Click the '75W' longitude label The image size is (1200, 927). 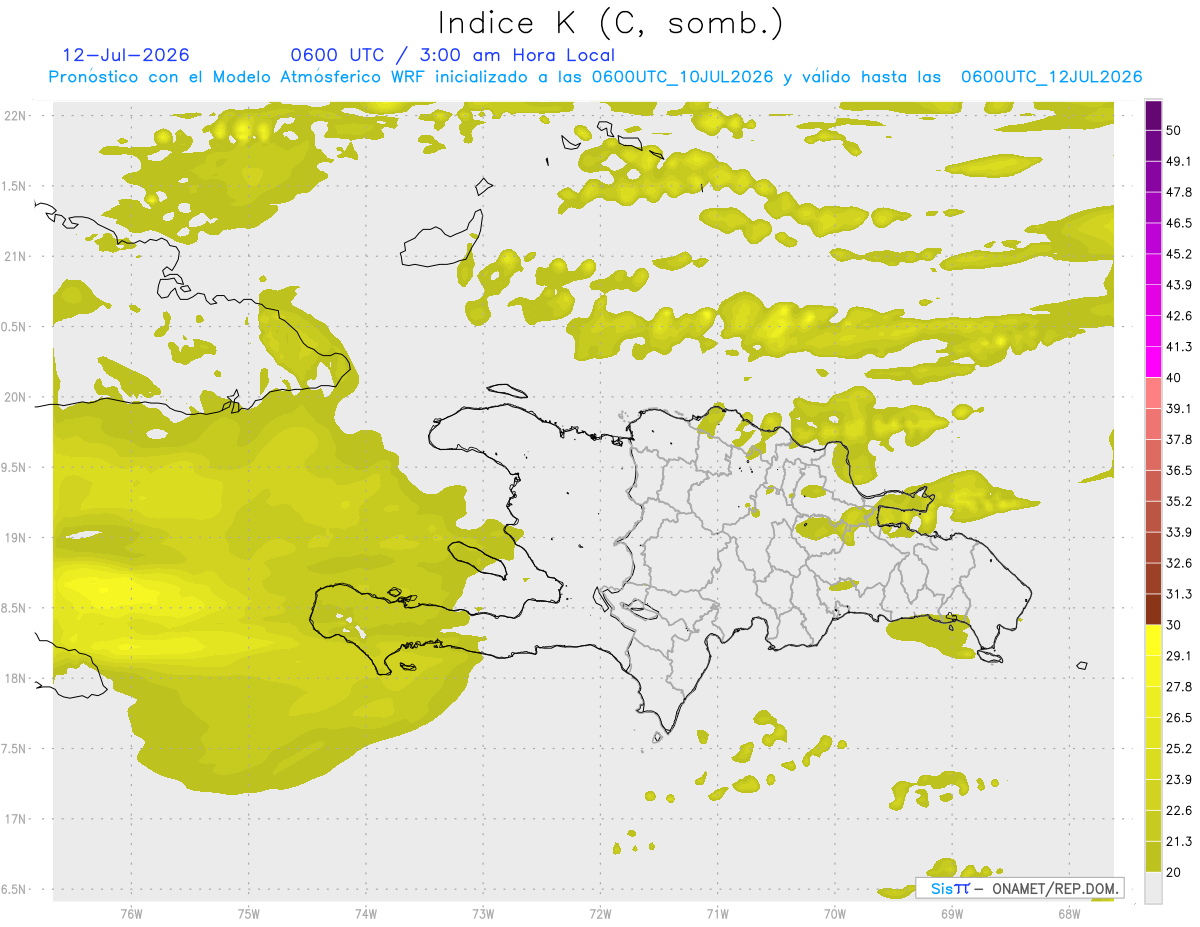click(248, 914)
